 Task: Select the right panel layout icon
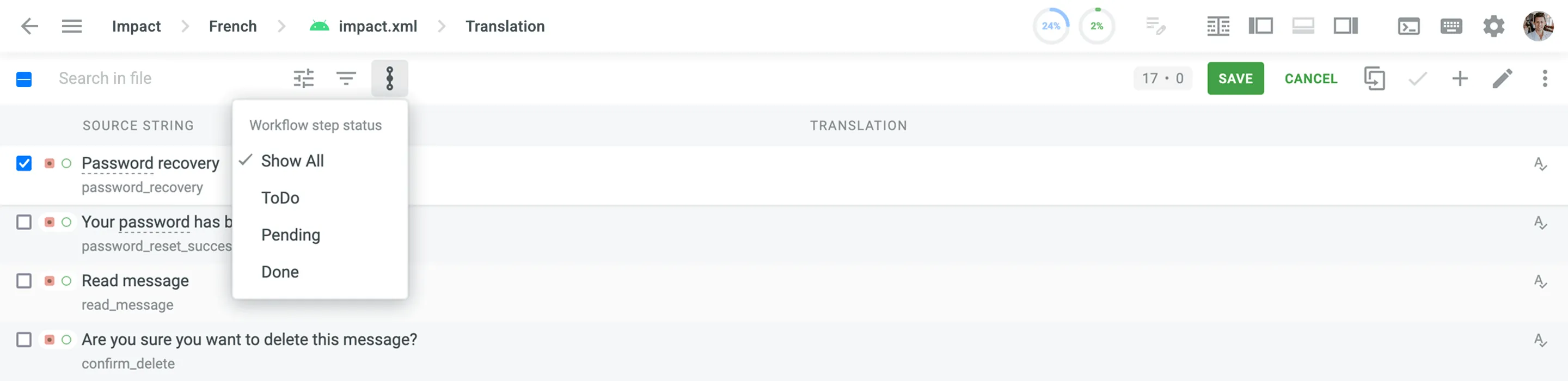1346,26
